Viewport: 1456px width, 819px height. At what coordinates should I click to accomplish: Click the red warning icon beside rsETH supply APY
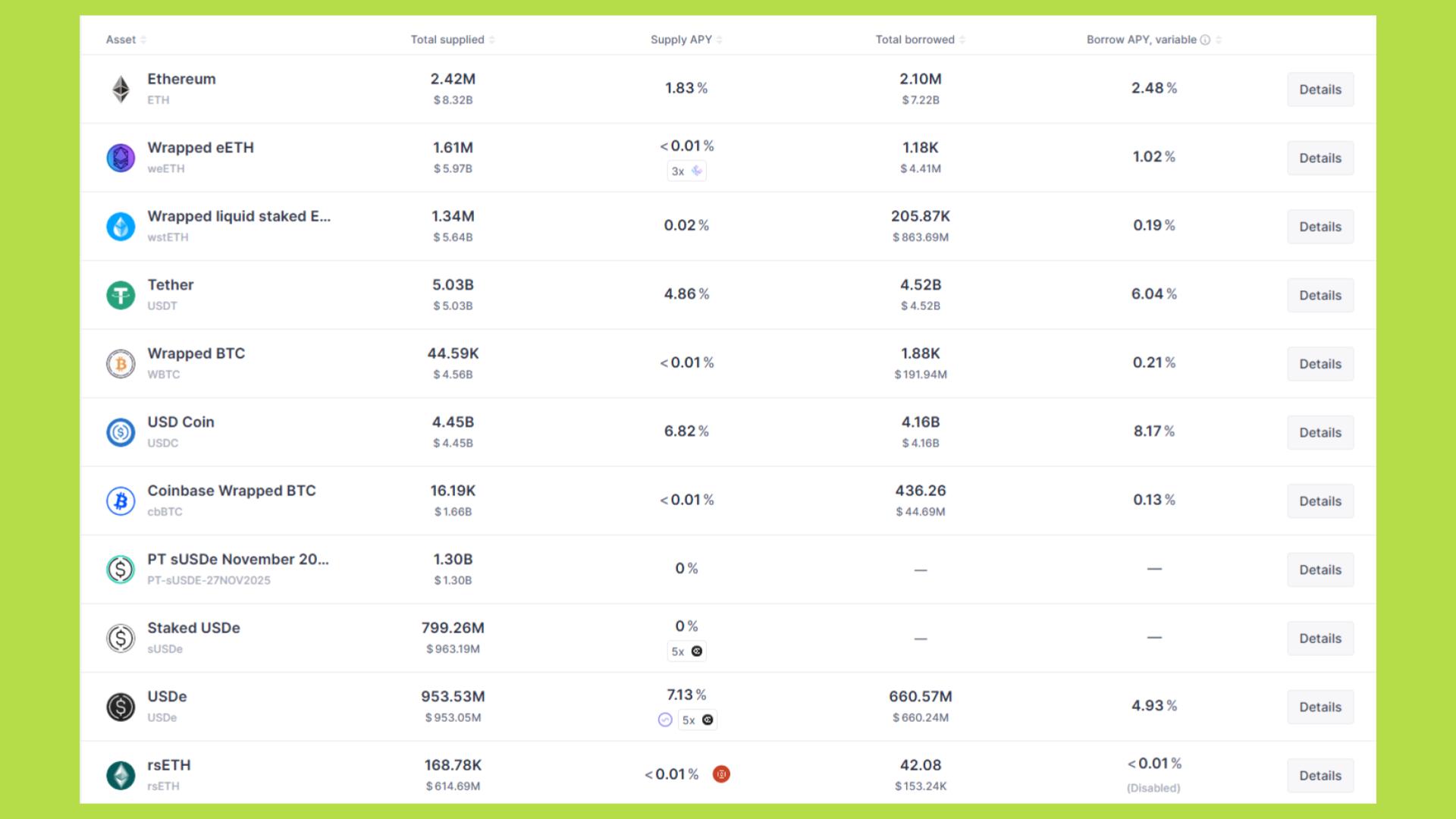[721, 774]
